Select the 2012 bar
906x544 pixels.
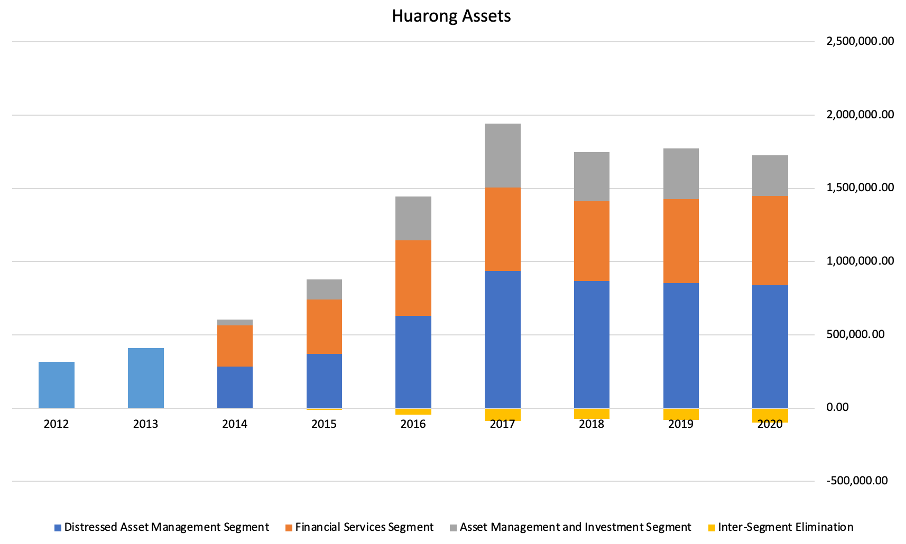(57, 385)
